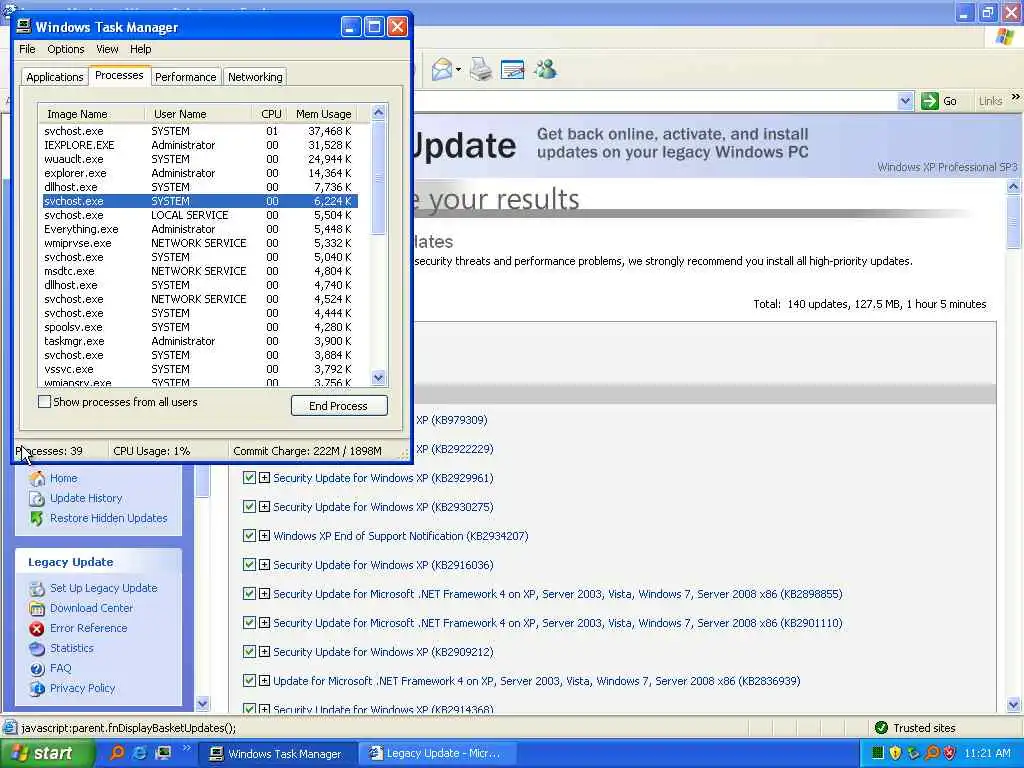Sort processes by Mem Usage column
The width and height of the screenshot is (1024, 768).
coord(323,114)
